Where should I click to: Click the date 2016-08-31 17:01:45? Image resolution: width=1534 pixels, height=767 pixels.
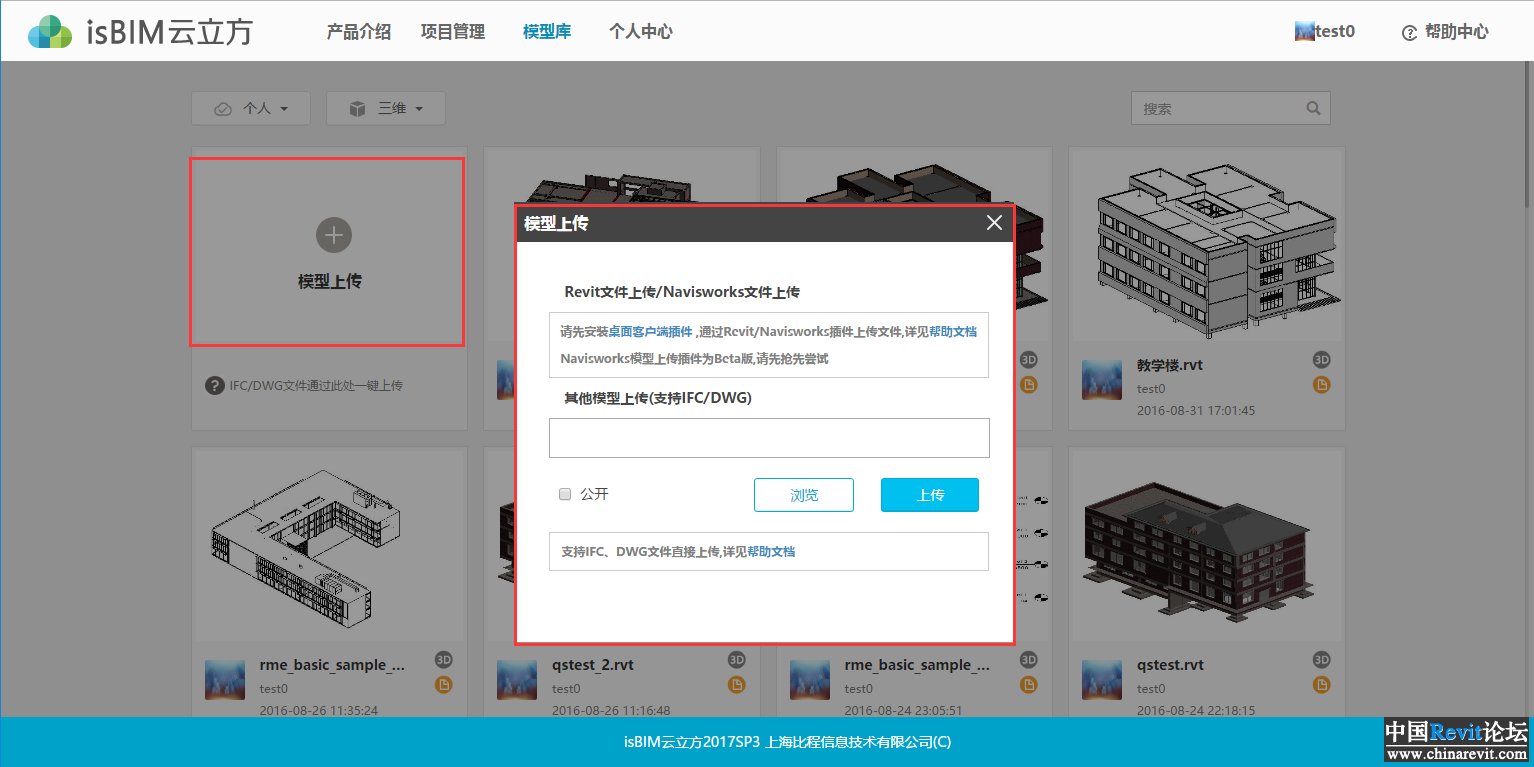[x=1196, y=411]
